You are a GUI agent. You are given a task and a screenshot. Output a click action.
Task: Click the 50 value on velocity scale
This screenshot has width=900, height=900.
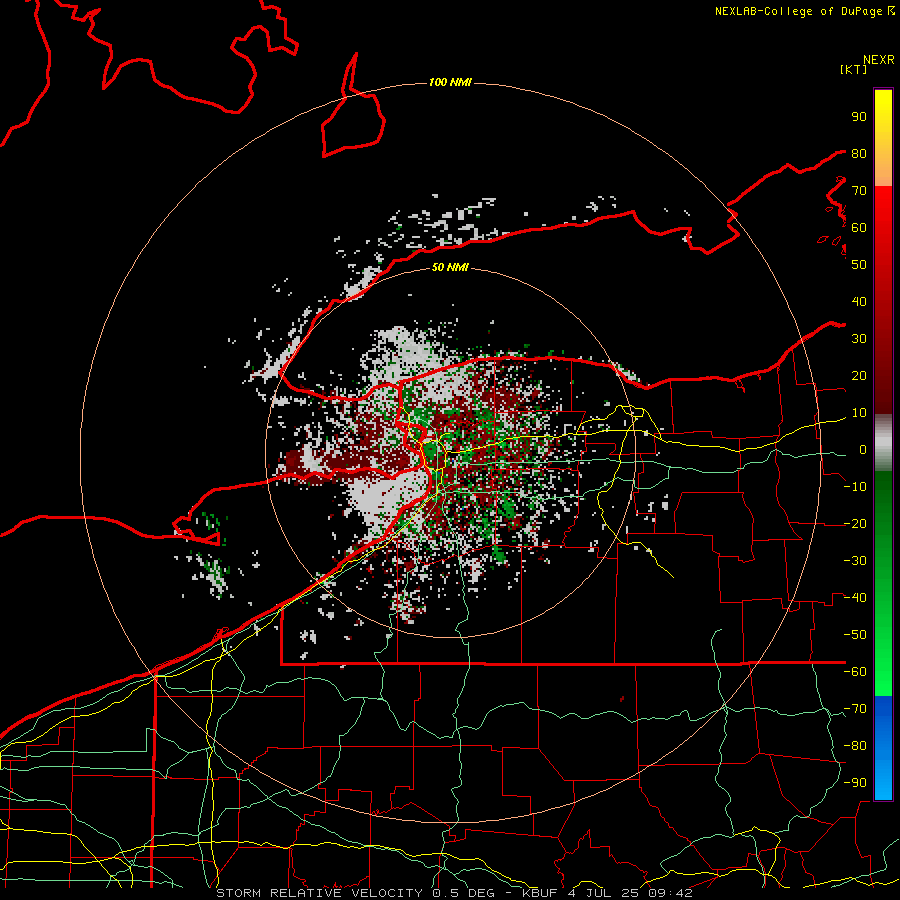pyautogui.click(x=859, y=265)
